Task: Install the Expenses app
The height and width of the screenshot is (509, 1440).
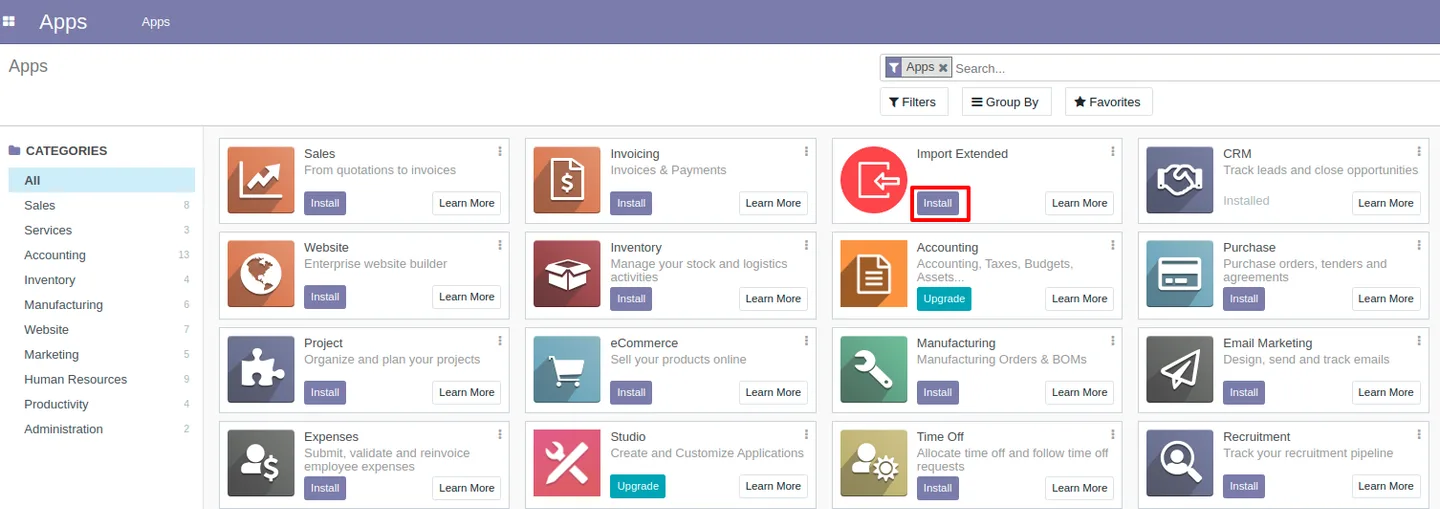Action: 325,488
